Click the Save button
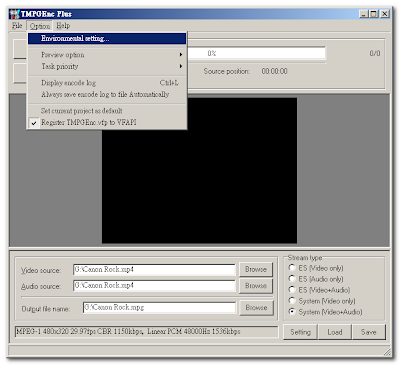Viewport: 400px width, 365px height. click(369, 332)
